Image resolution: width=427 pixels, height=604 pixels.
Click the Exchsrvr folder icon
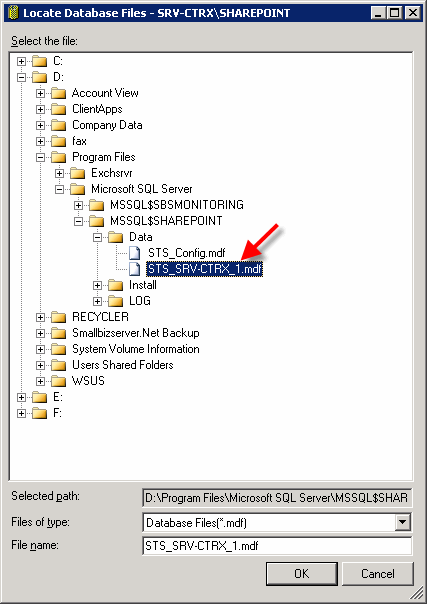77,173
